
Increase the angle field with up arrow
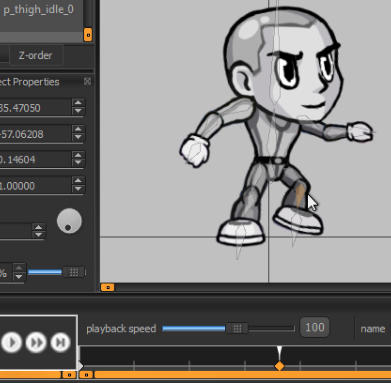click(39, 227)
